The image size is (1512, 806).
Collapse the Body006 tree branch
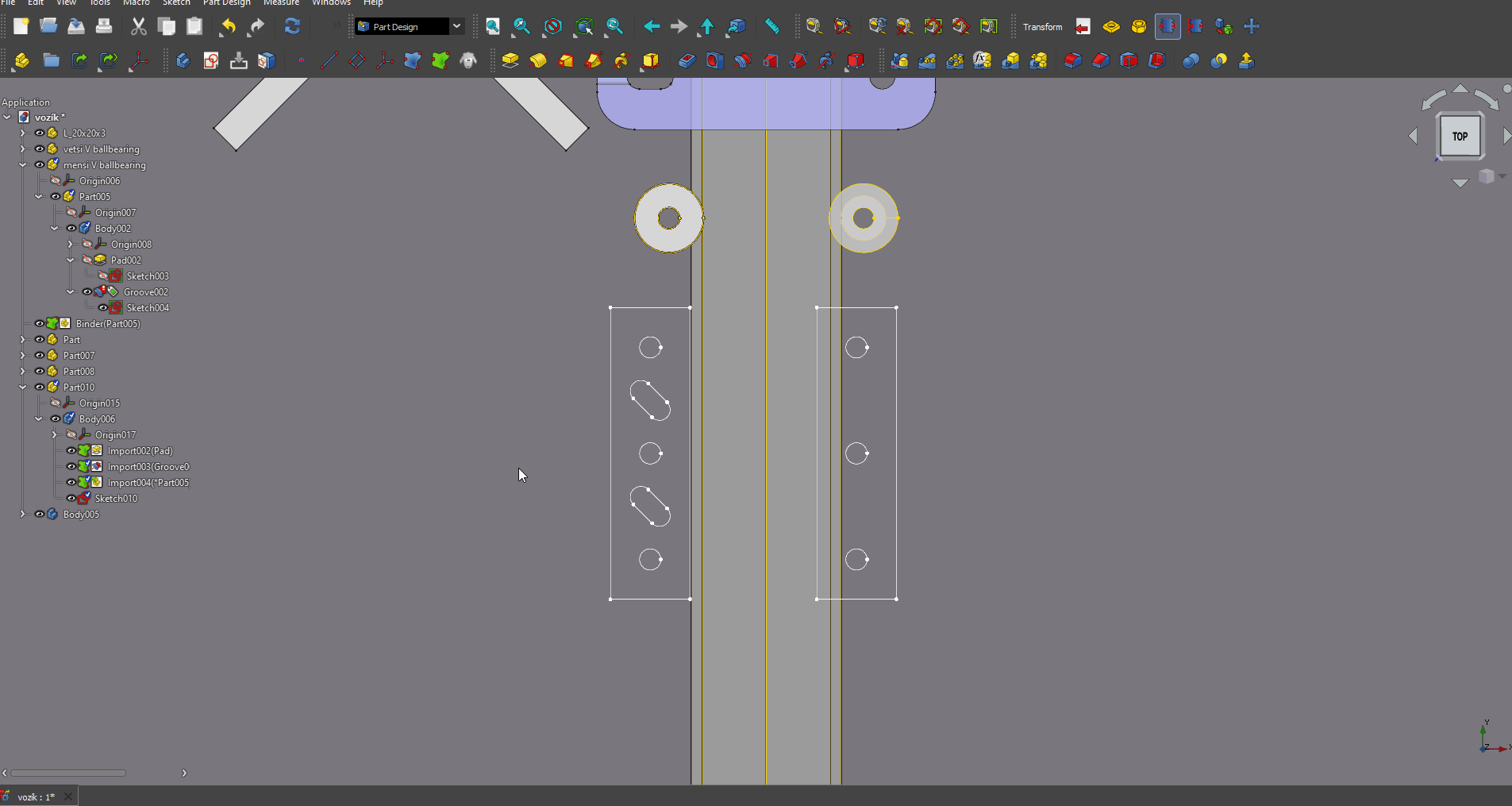(38, 418)
